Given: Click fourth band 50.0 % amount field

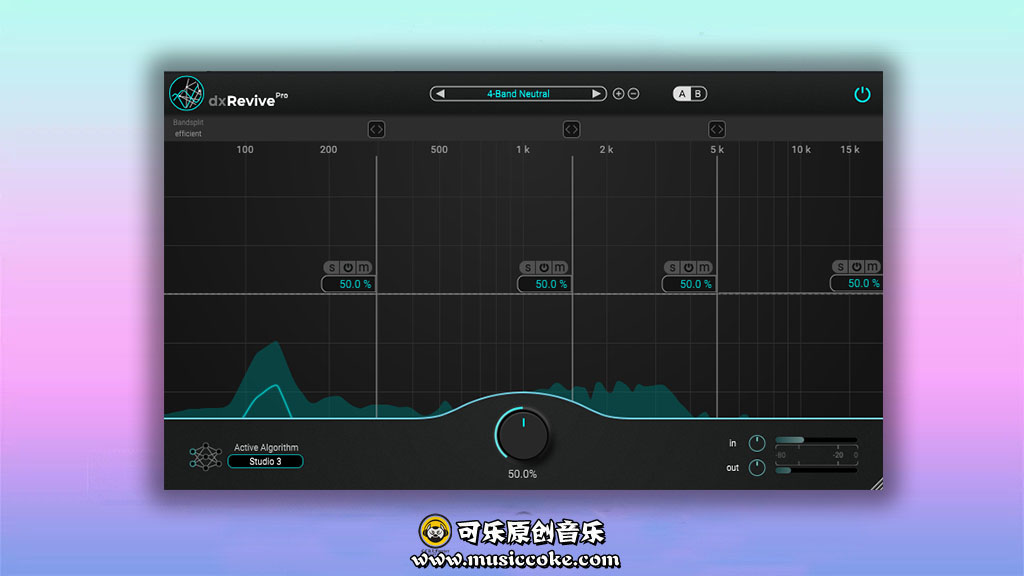Looking at the screenshot, I should [x=856, y=283].
